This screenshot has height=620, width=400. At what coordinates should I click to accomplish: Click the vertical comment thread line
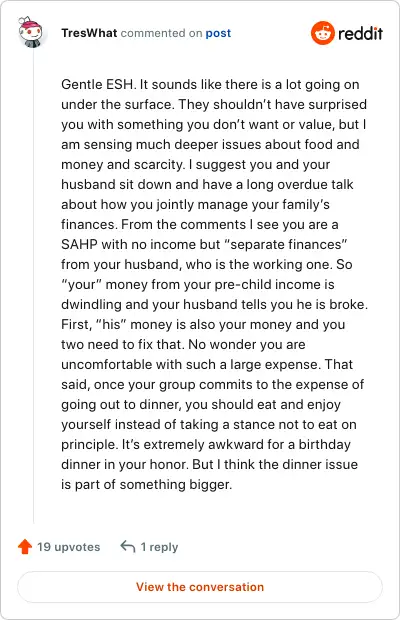[x=33, y=285]
